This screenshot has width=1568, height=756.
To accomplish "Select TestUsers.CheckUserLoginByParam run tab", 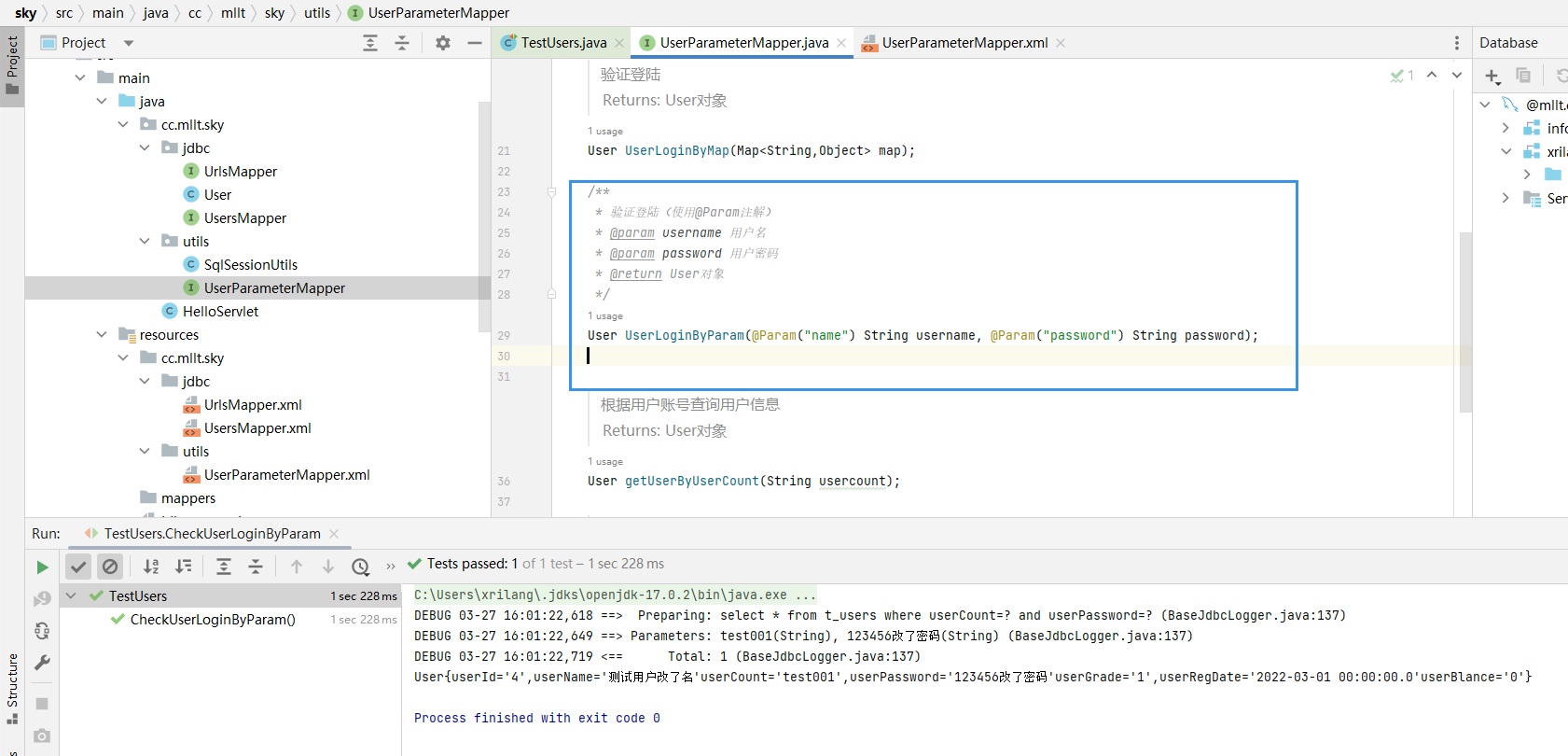I will coord(212,534).
